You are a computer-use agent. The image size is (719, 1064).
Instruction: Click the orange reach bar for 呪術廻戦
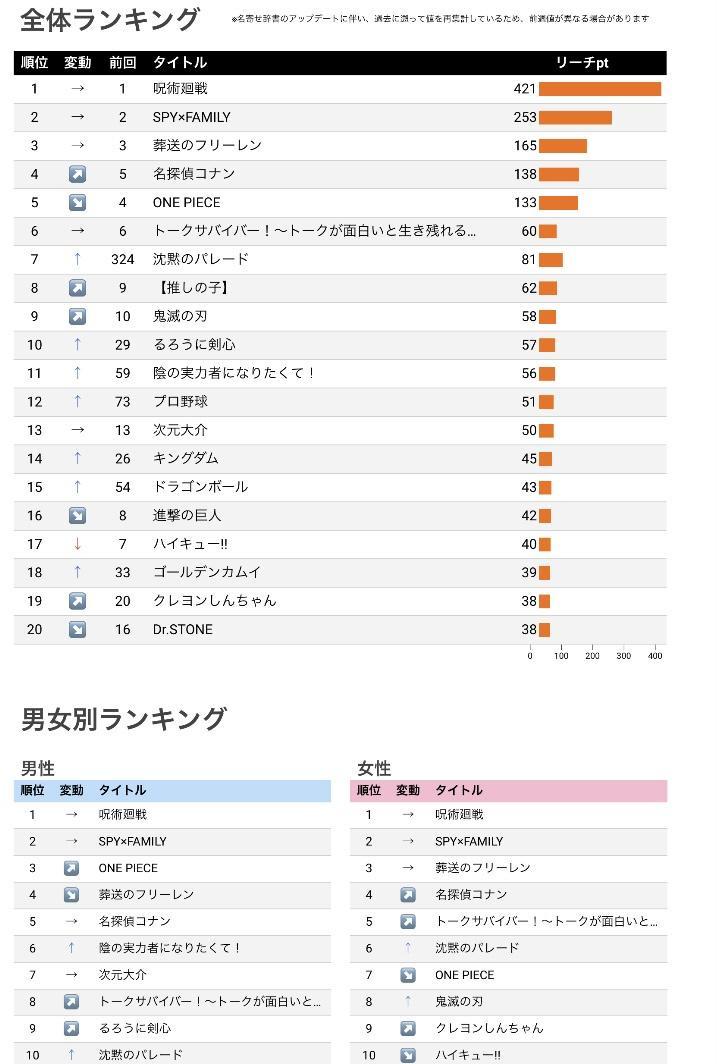point(600,89)
